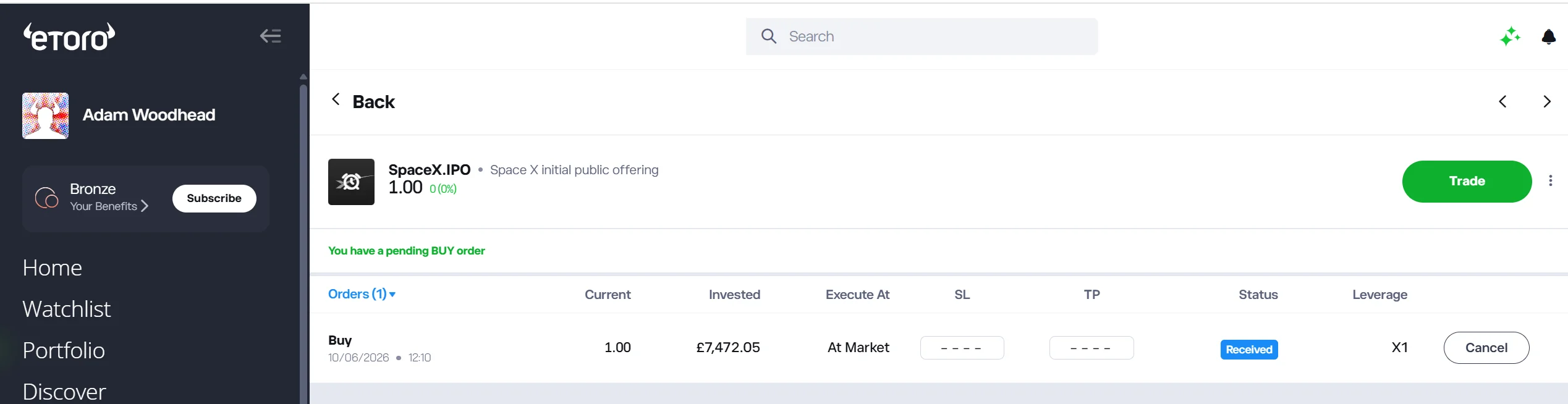Set Stop Loss in the SL box

click(x=962, y=348)
